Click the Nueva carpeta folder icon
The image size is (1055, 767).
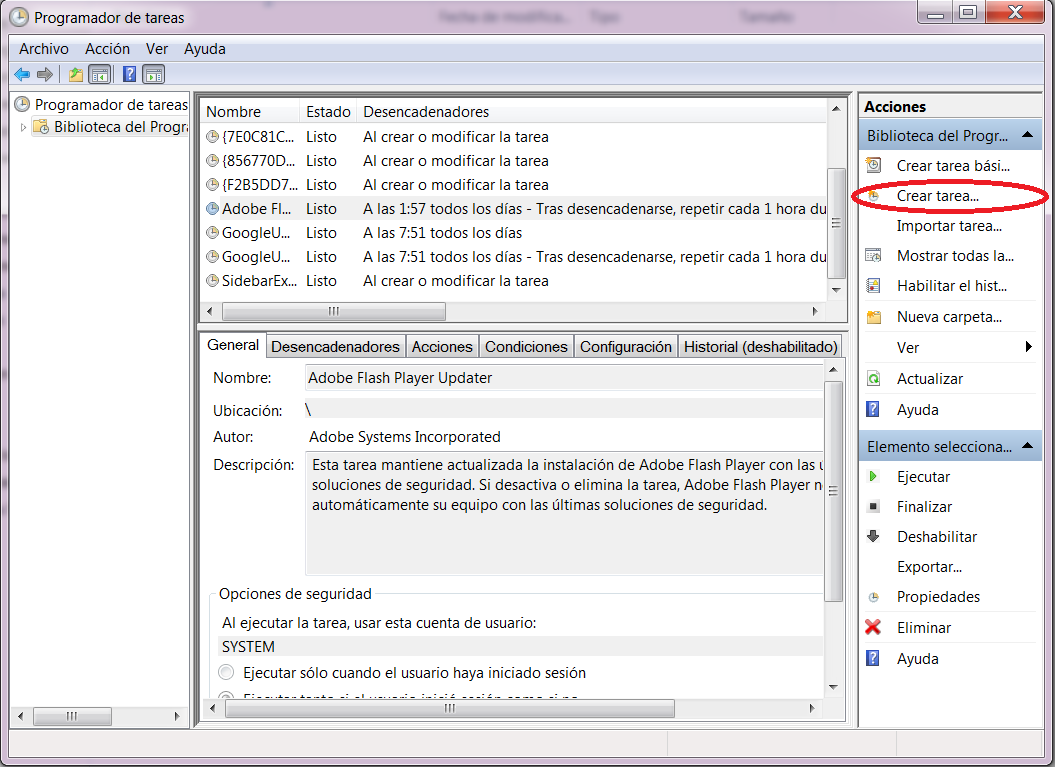tap(874, 317)
